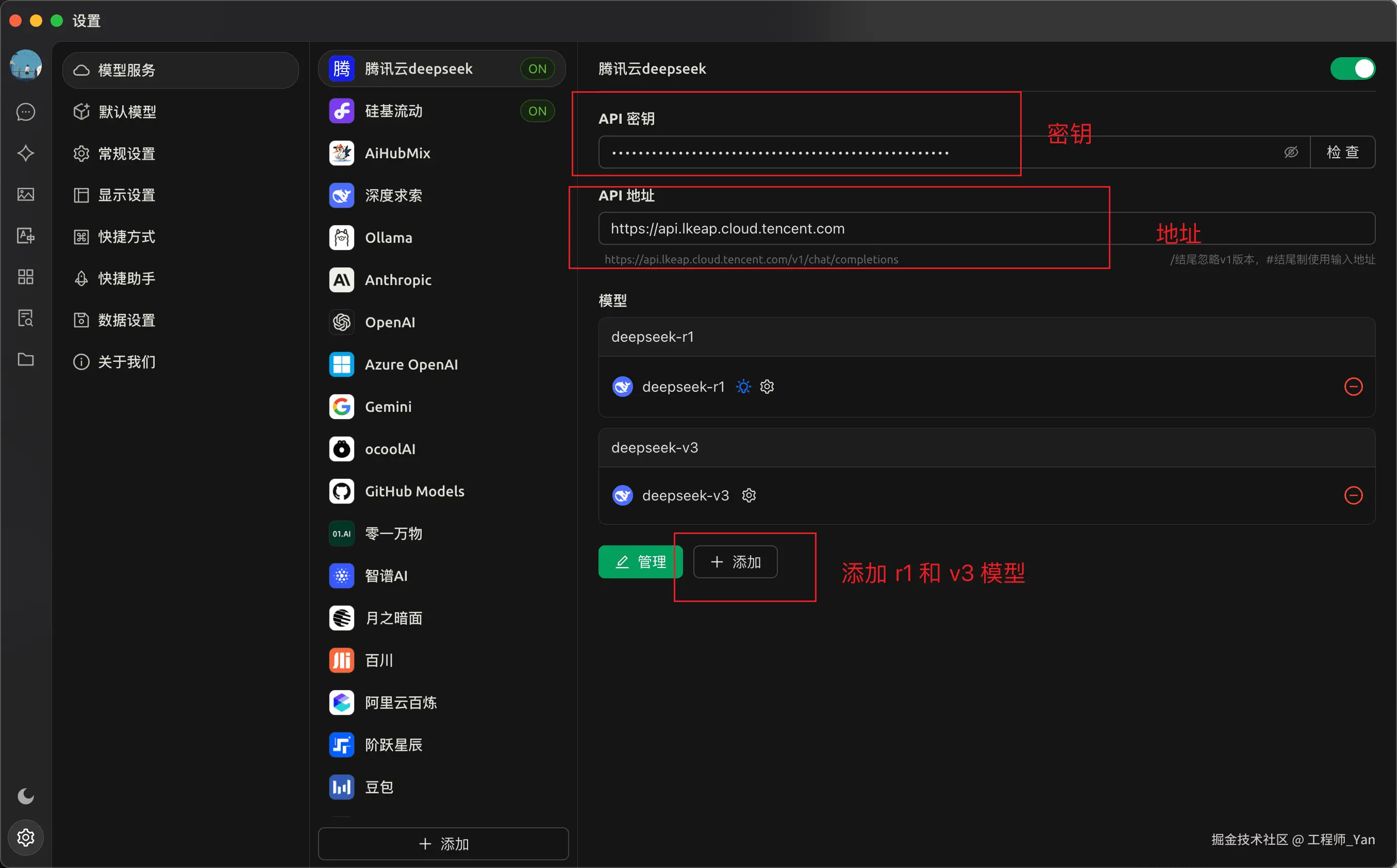Open the paintings image panel
Screen dimensions: 1397x868
(x=25, y=195)
